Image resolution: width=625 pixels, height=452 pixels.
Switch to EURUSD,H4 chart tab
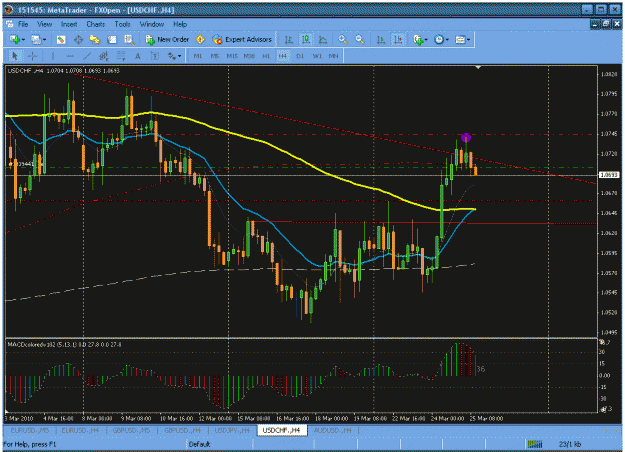[80, 430]
